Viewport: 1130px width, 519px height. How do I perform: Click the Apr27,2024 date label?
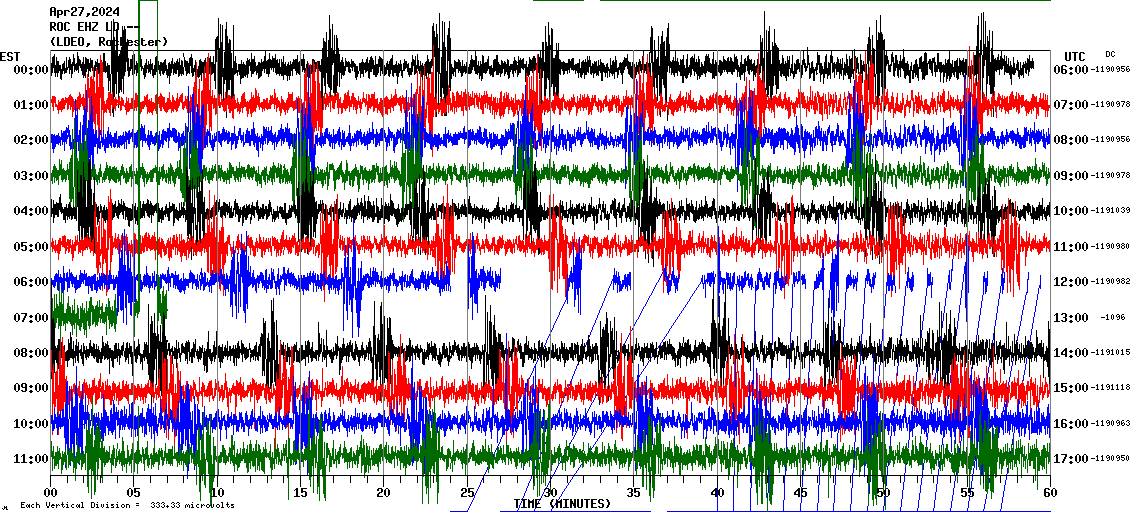[x=86, y=11]
